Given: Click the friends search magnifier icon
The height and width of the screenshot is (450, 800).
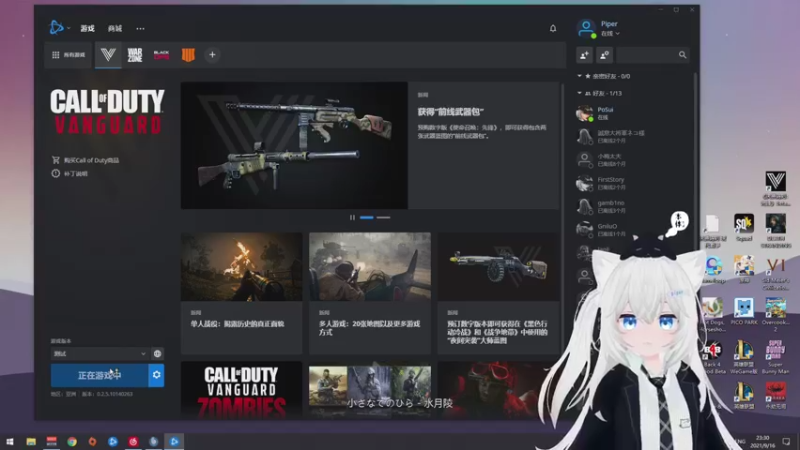Looking at the screenshot, I should click(x=682, y=55).
